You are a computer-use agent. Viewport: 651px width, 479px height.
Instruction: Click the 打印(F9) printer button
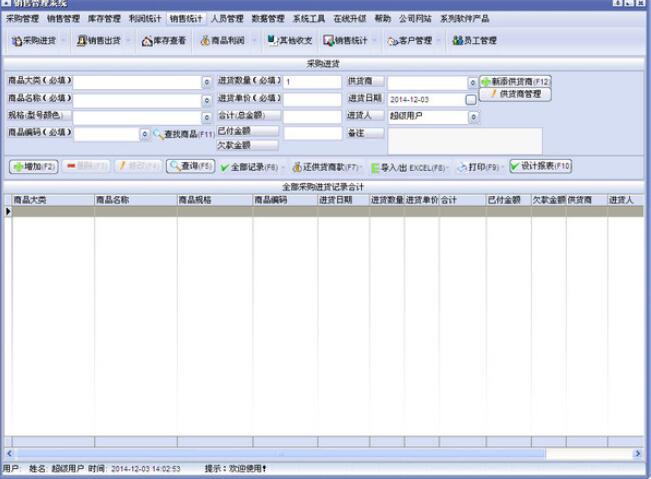(x=478, y=167)
